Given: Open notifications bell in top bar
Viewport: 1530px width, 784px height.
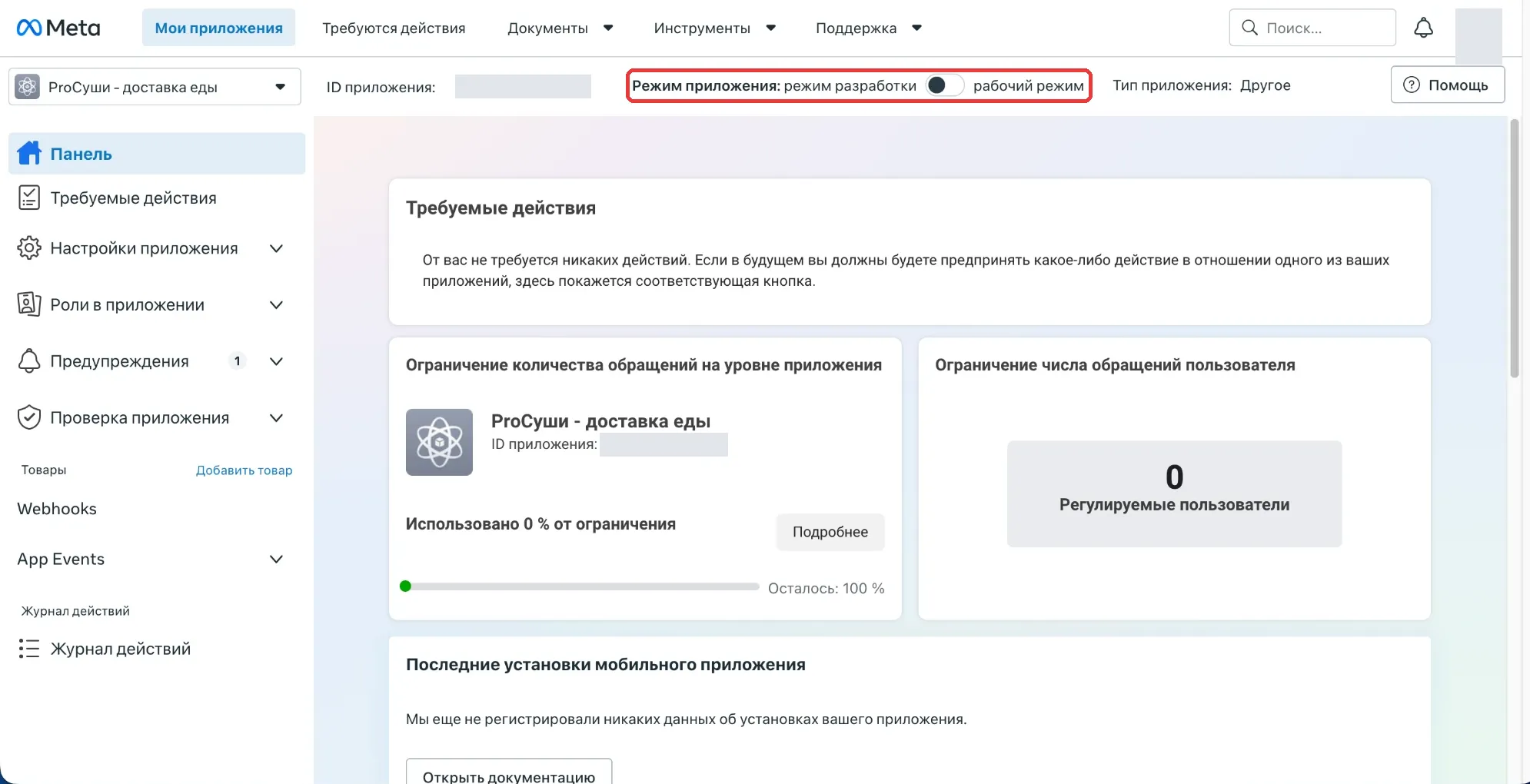Looking at the screenshot, I should 1423,28.
